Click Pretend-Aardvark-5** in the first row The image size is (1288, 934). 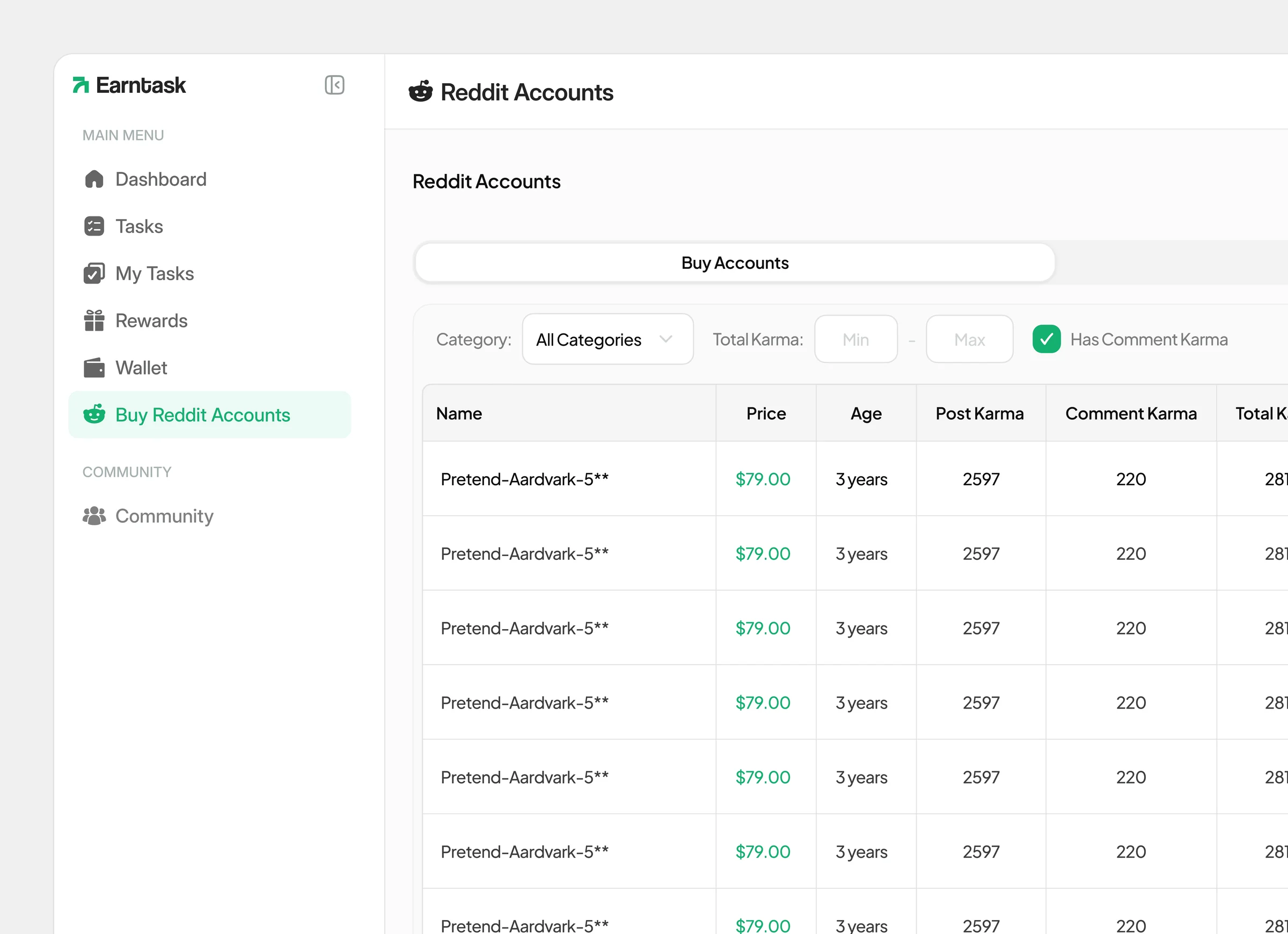click(525, 479)
